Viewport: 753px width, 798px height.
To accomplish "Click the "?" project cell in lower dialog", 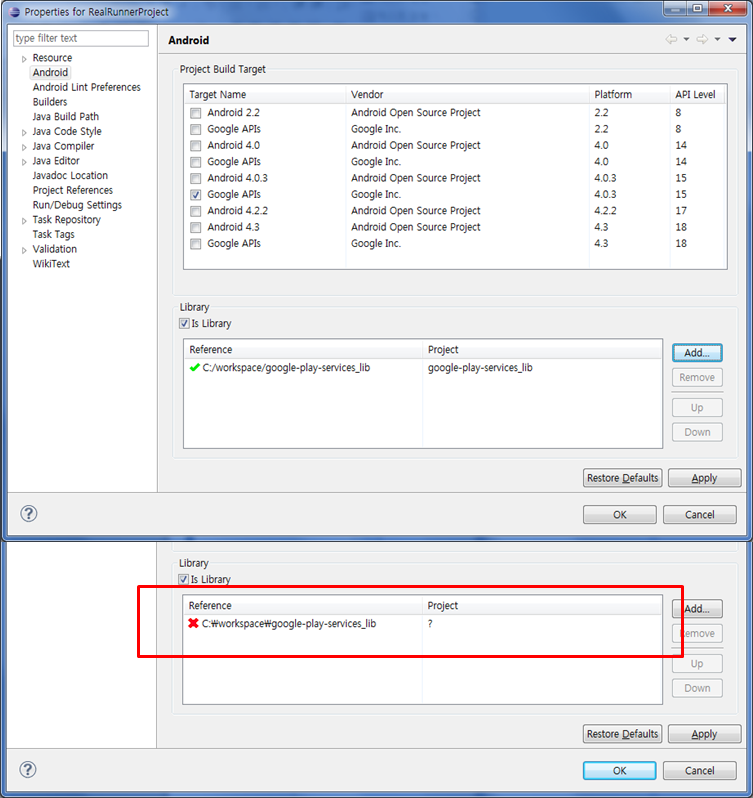I will 430,623.
